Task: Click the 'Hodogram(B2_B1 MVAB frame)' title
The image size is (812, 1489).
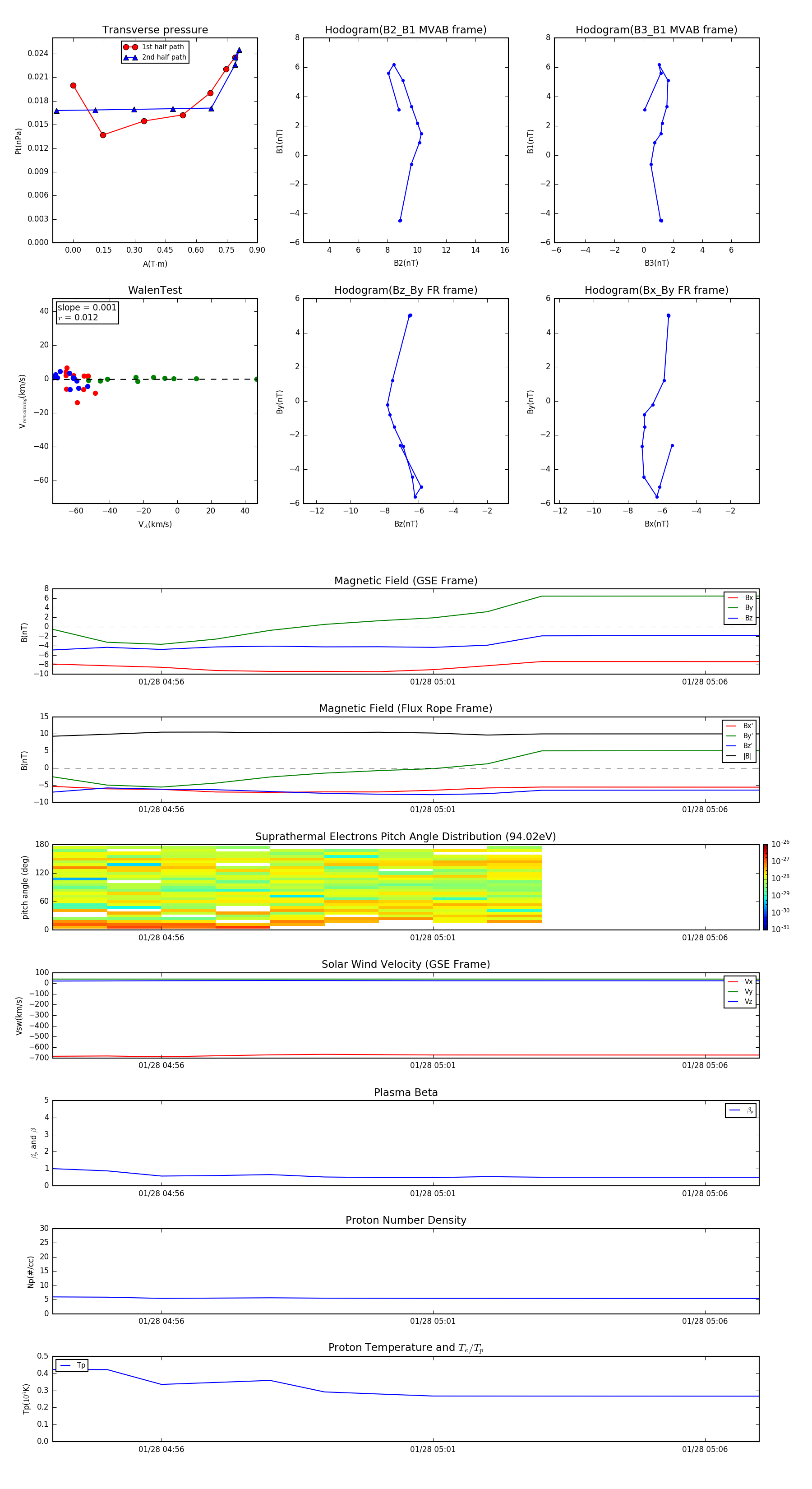Action: point(405,30)
